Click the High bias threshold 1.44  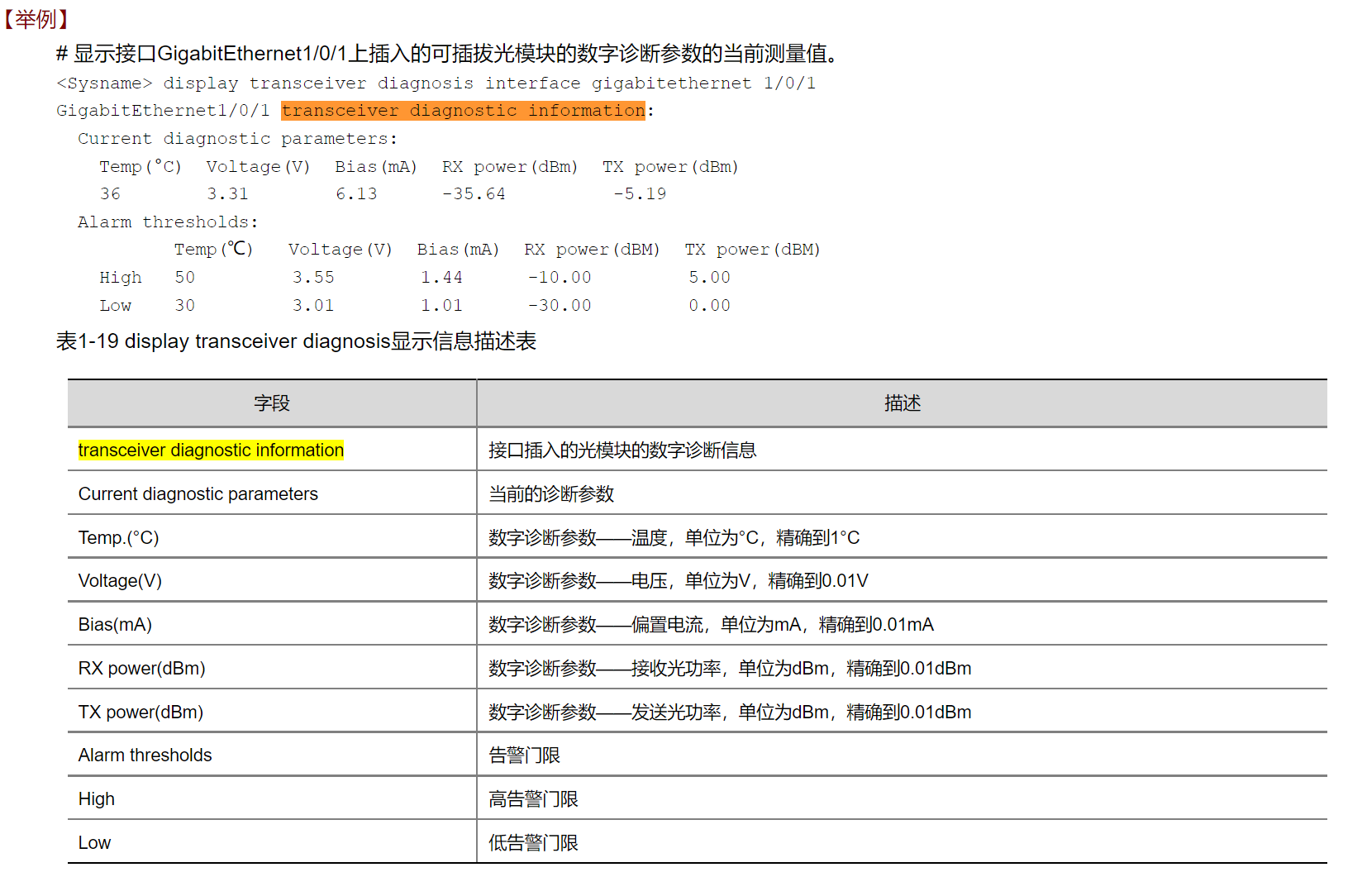coord(441,278)
